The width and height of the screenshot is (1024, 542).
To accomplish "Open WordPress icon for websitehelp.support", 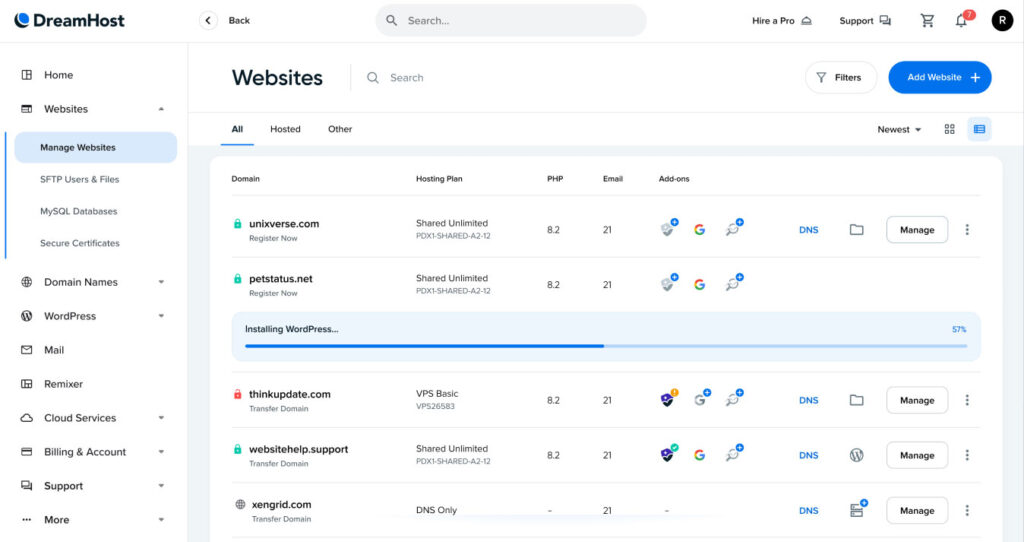I will pos(856,455).
